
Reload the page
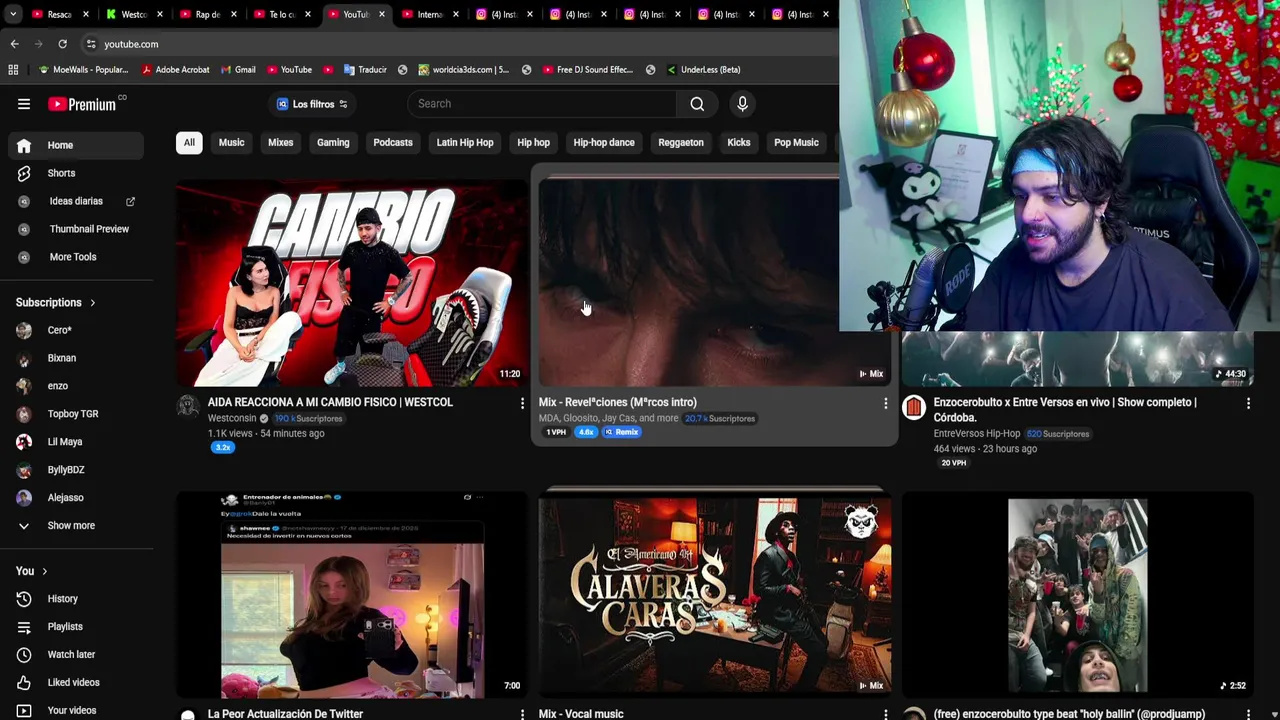pos(62,44)
